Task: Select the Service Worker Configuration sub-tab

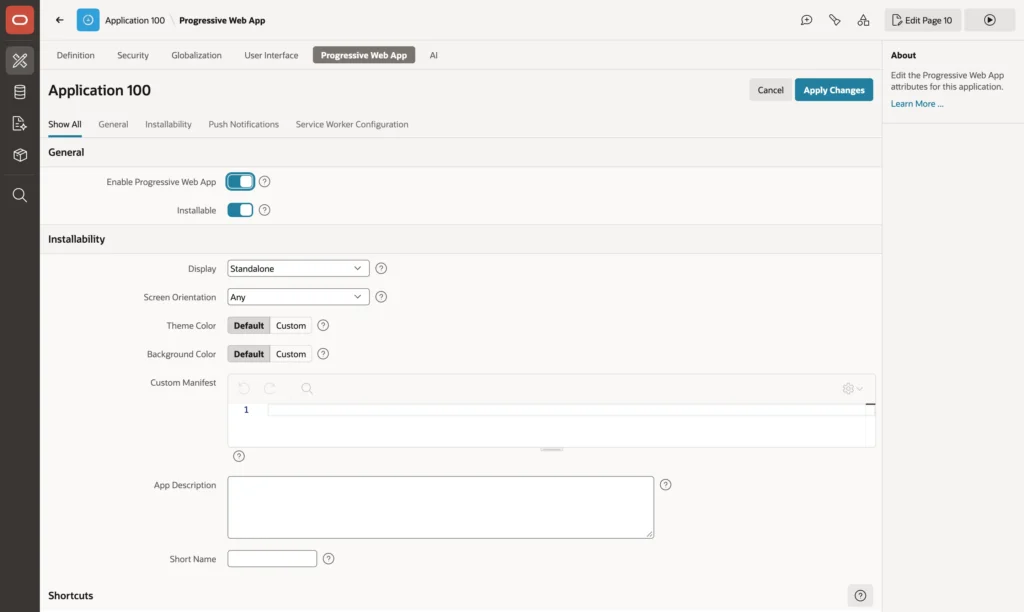Action: (x=352, y=124)
